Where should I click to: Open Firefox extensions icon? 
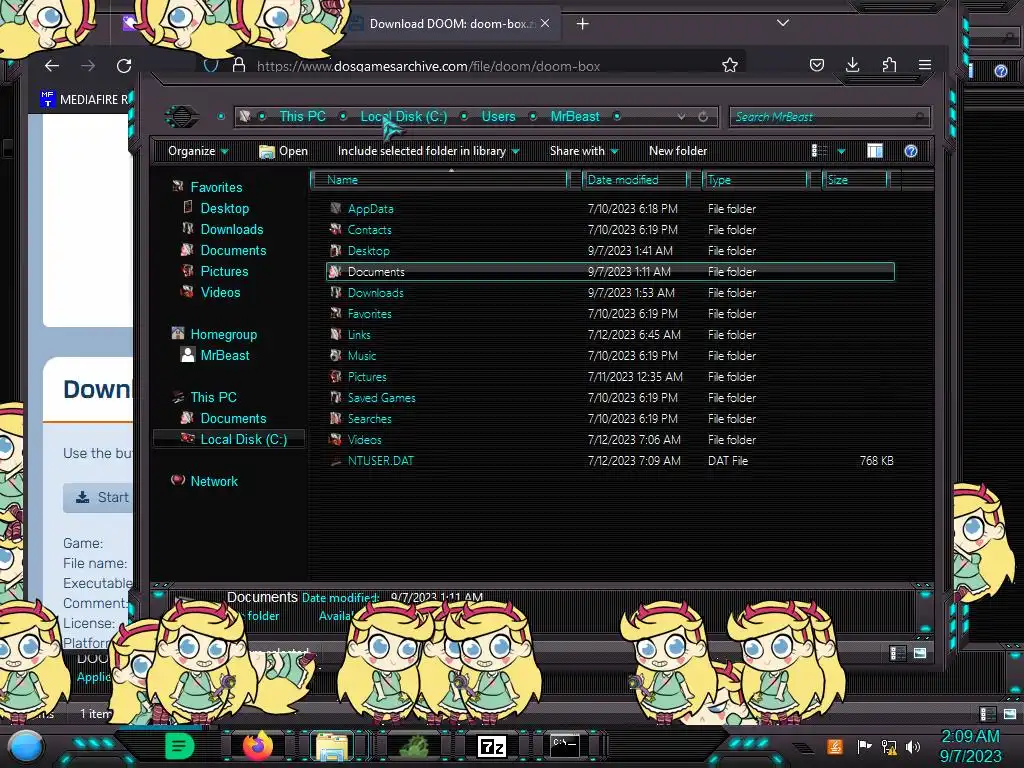click(889, 65)
